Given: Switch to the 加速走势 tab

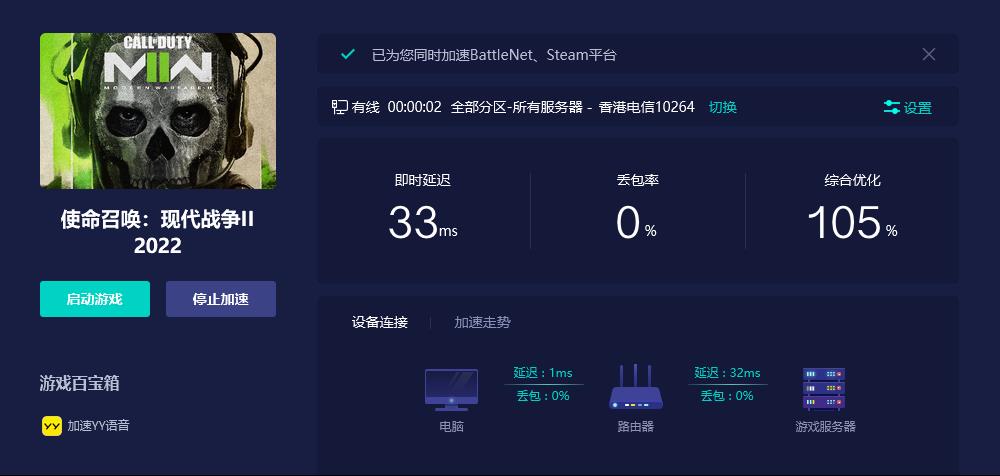Looking at the screenshot, I should 482,322.
